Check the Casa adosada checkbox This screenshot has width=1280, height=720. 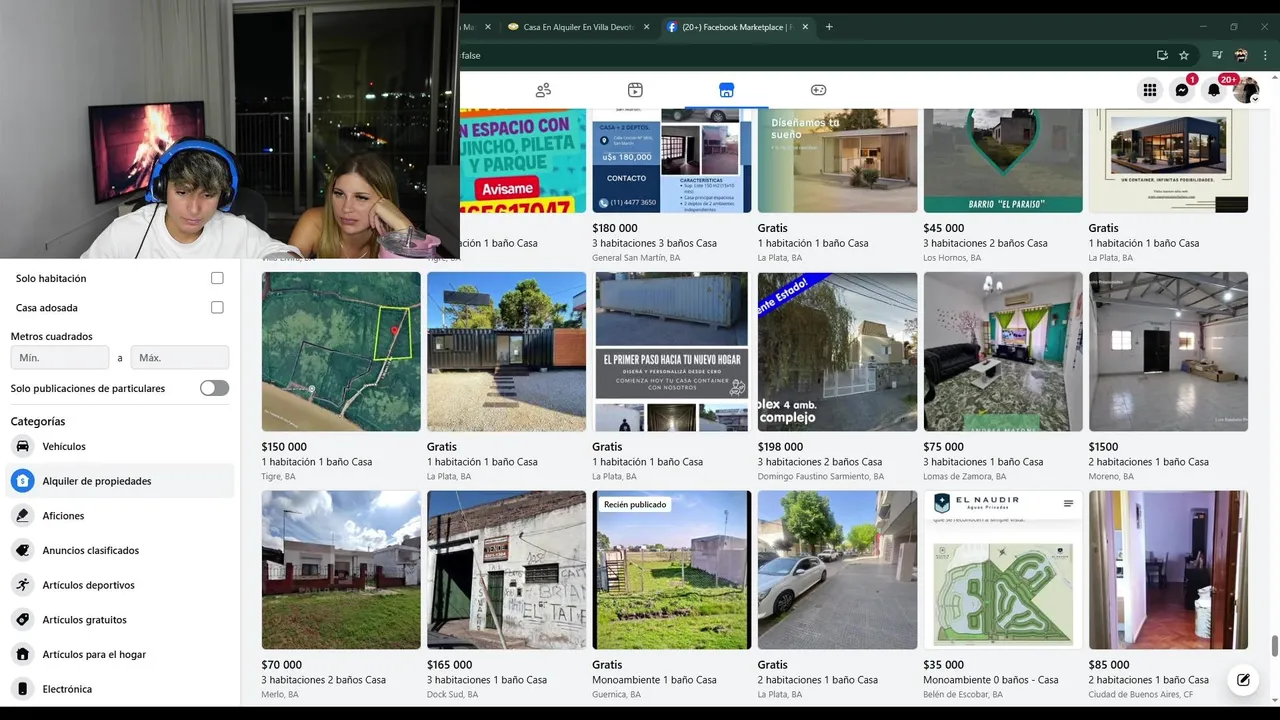click(217, 308)
